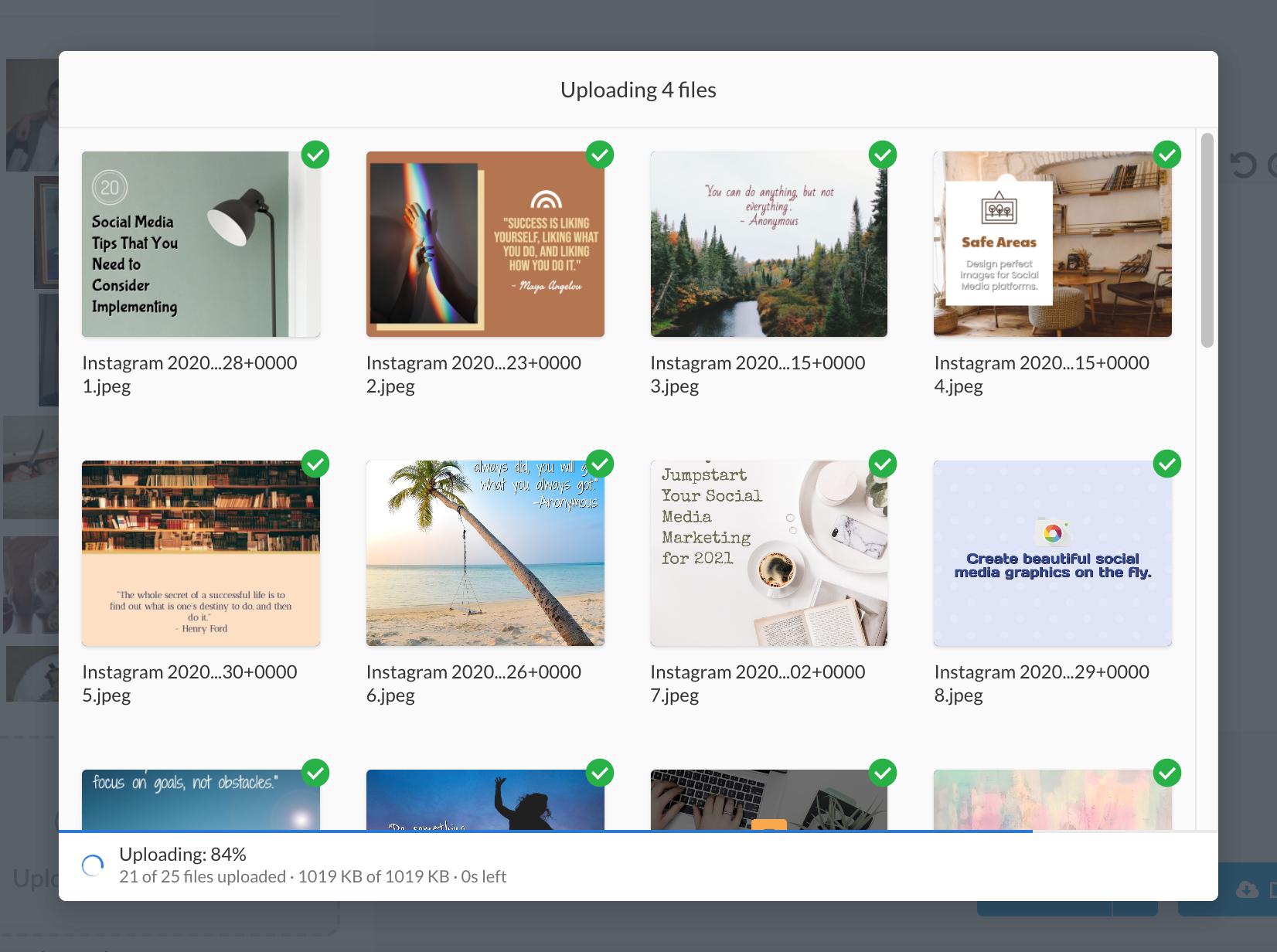Screen dimensions: 1277x952
Task: Toggle checkmark on Jumpstart Marketing thumbnail
Action: pyautogui.click(x=884, y=464)
